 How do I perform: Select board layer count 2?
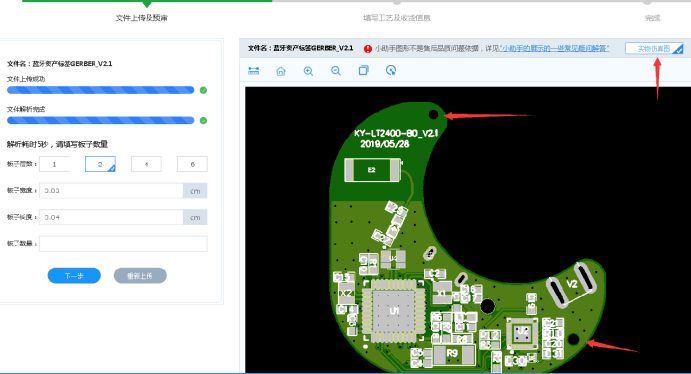(100, 164)
